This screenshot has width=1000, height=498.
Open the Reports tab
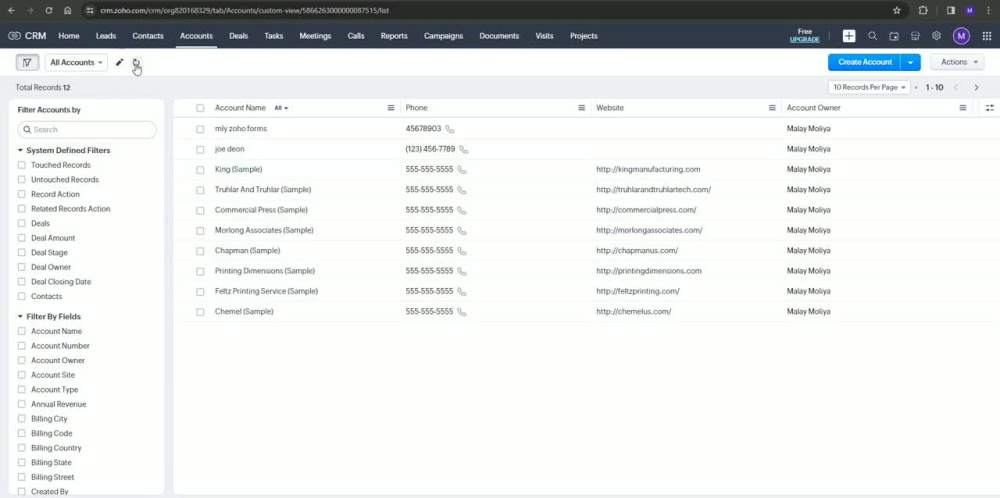click(x=394, y=36)
